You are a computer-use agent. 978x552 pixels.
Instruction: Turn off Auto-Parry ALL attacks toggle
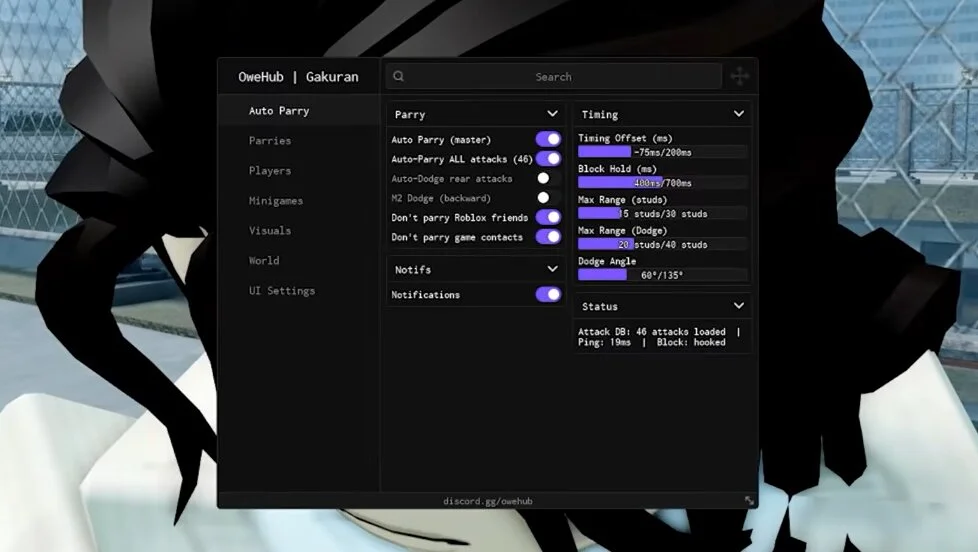pos(548,158)
